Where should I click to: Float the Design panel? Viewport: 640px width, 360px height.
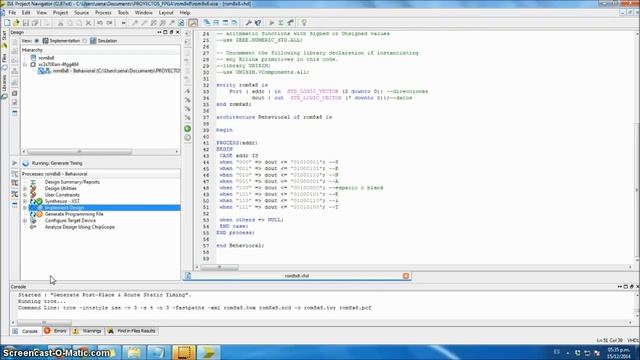(x=171, y=32)
